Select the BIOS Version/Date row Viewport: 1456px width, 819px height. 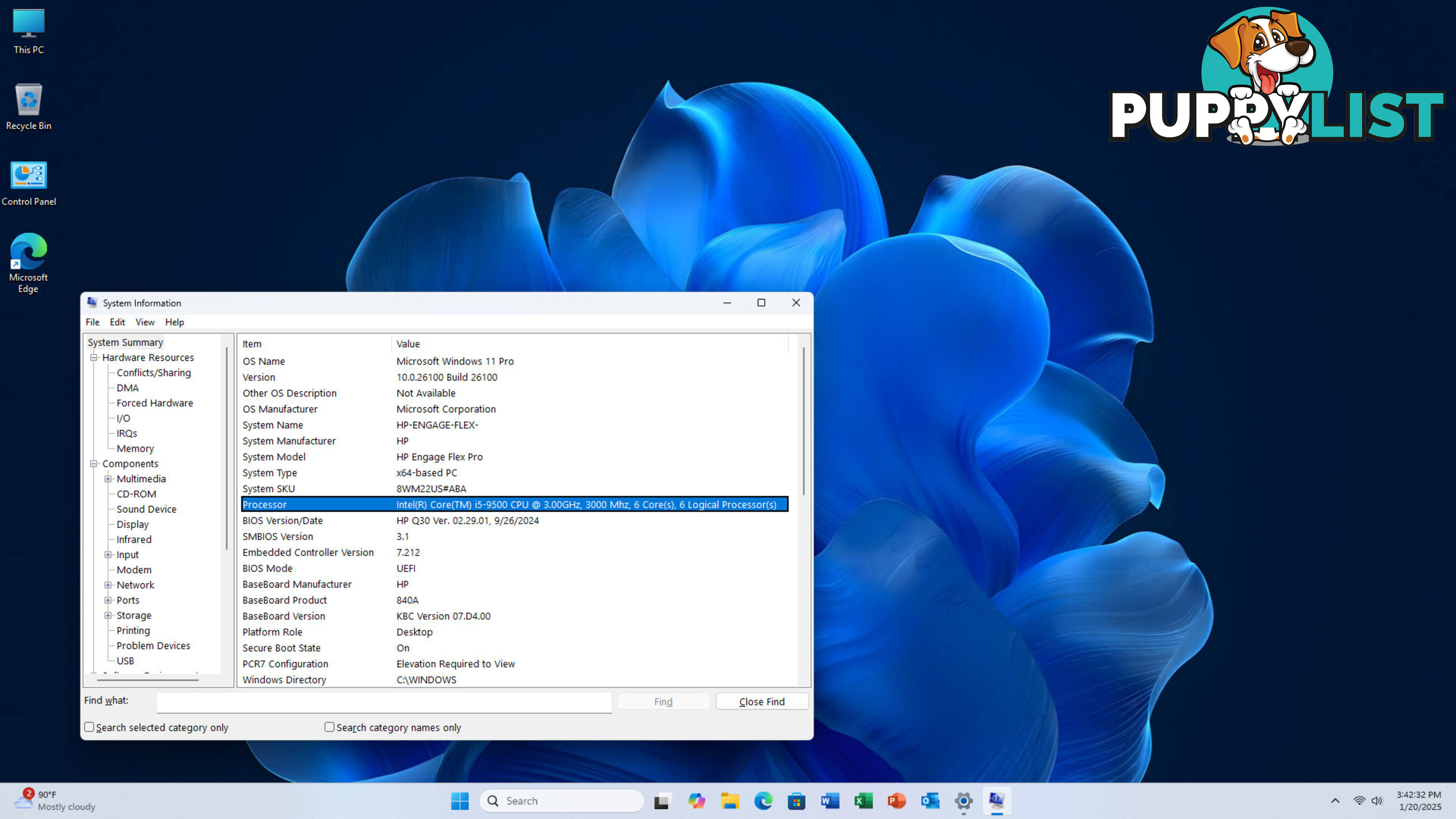tap(515, 521)
